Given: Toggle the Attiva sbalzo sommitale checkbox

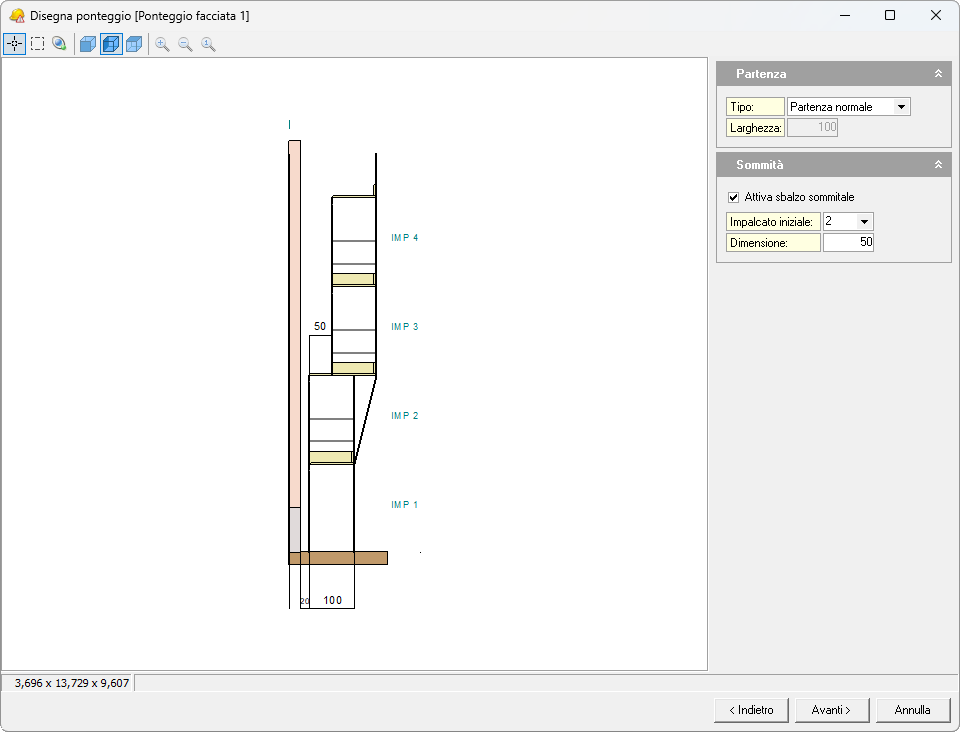Looking at the screenshot, I should [734, 197].
